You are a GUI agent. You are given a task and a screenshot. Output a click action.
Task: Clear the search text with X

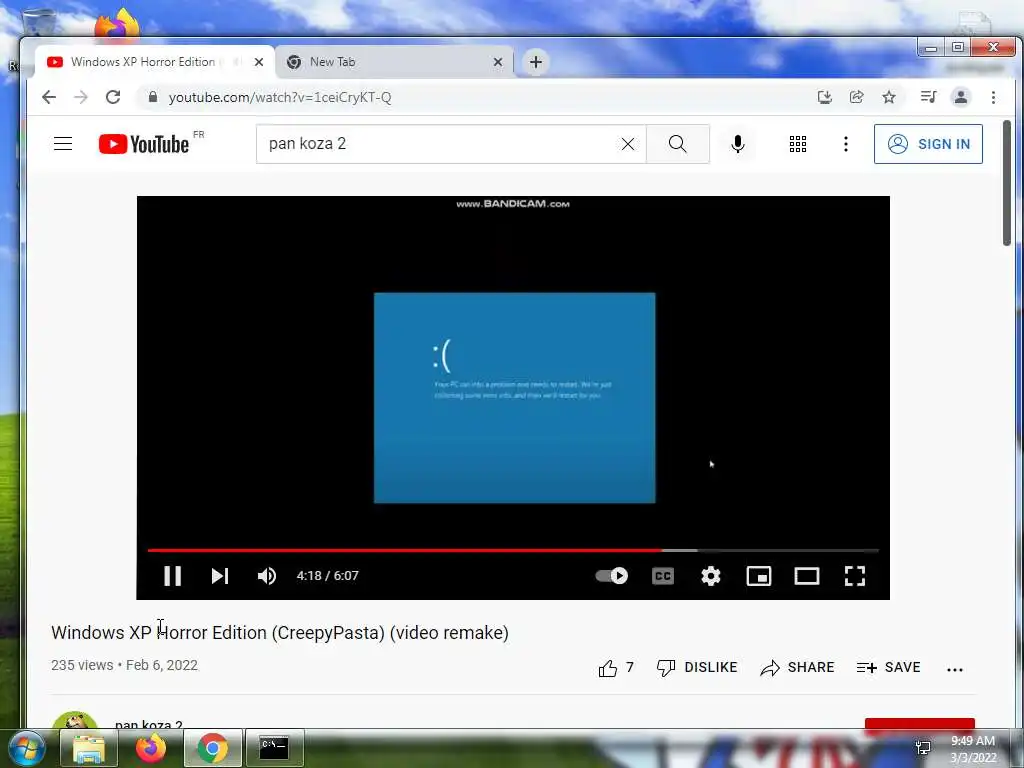pos(628,144)
